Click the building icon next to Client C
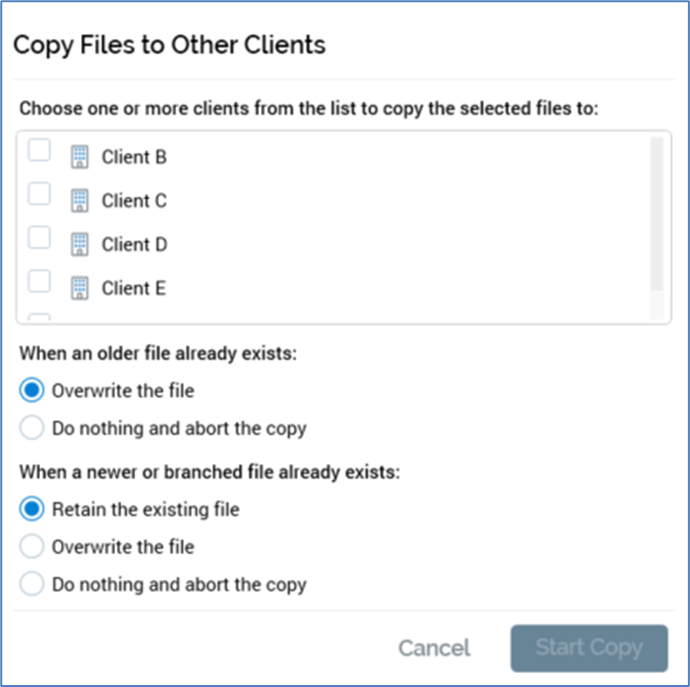 click(80, 201)
